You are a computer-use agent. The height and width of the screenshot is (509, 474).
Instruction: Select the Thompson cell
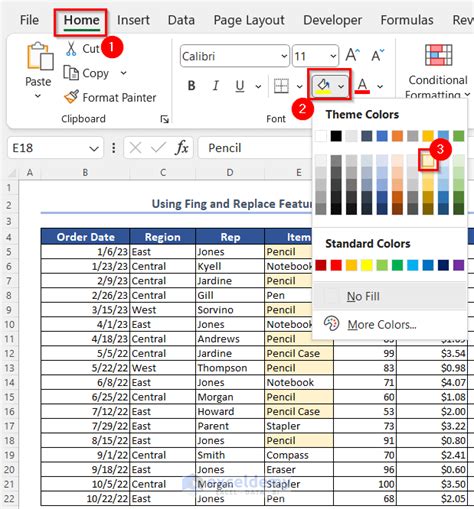230,368
